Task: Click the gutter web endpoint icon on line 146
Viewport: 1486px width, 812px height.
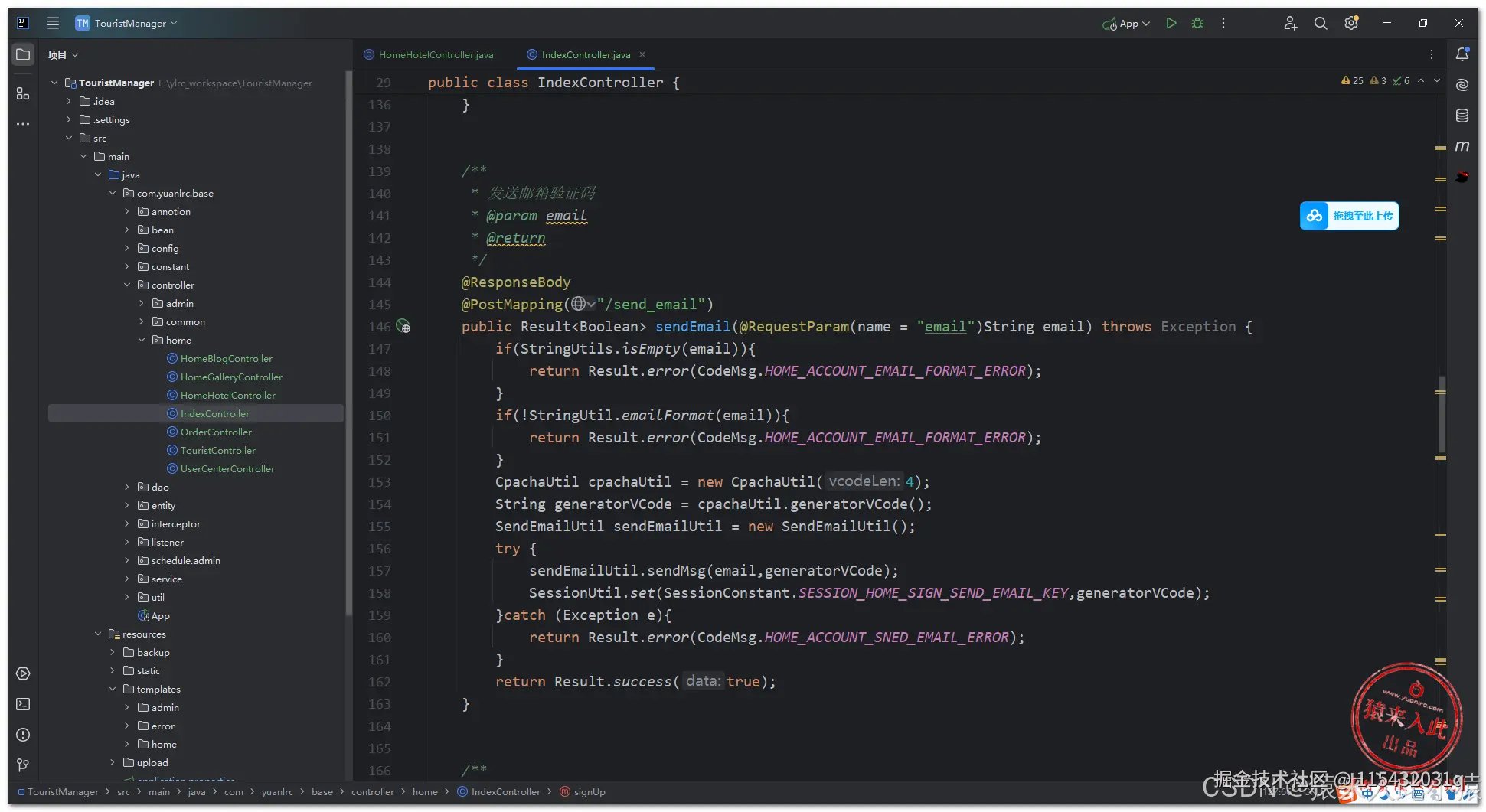Action: tap(403, 327)
